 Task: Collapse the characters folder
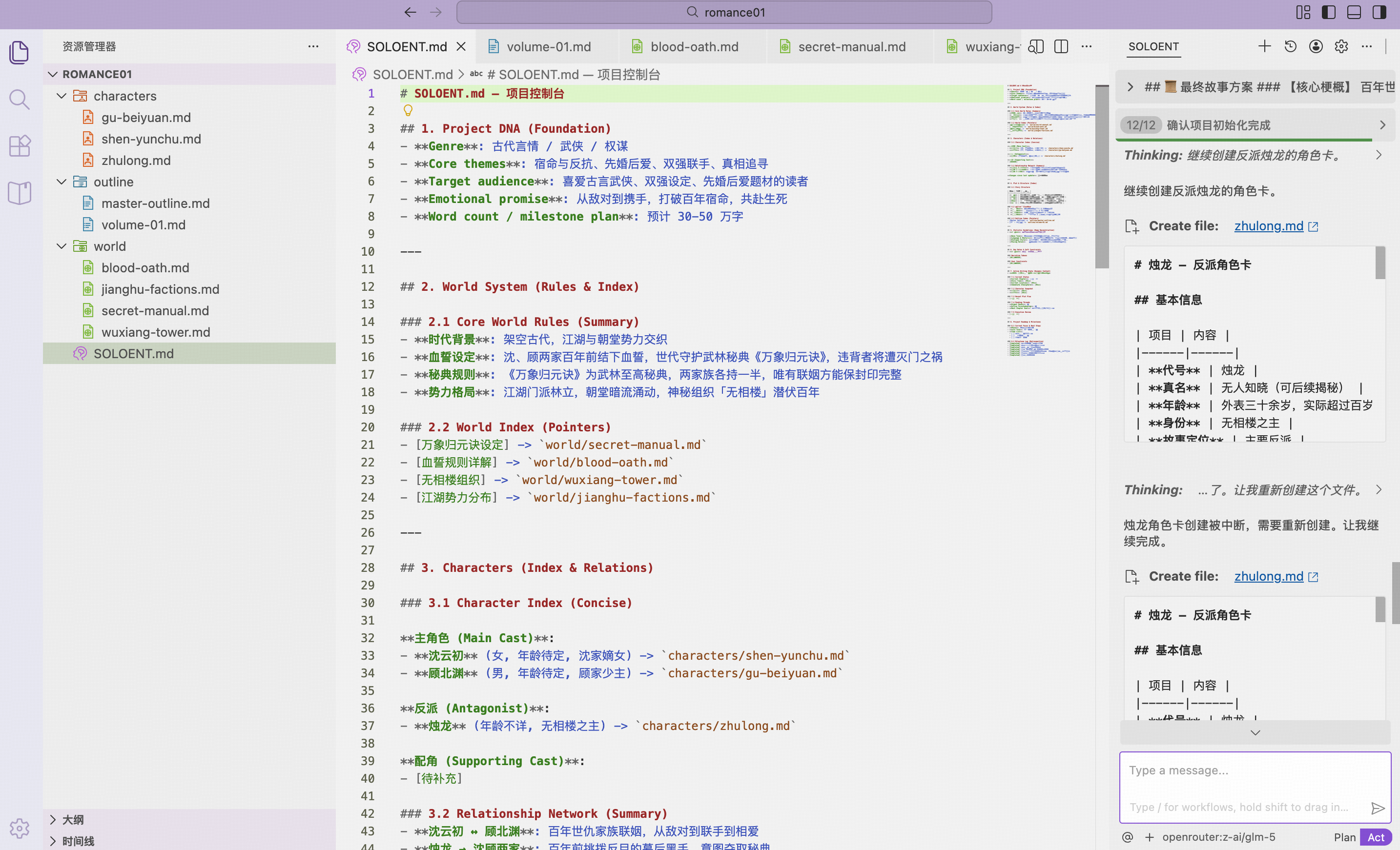click(189, 96)
